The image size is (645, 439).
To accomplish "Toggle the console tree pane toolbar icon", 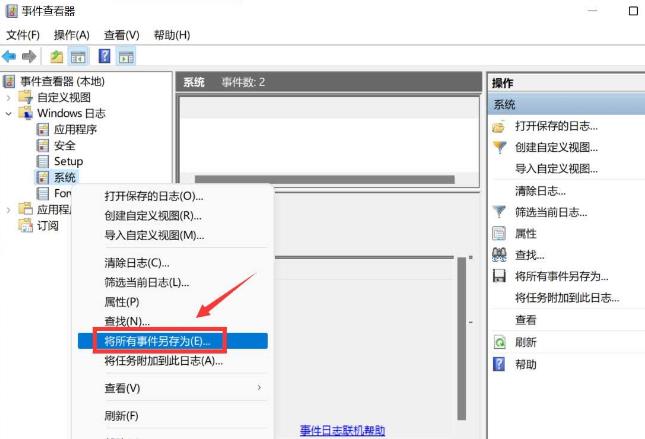I will coord(78,56).
